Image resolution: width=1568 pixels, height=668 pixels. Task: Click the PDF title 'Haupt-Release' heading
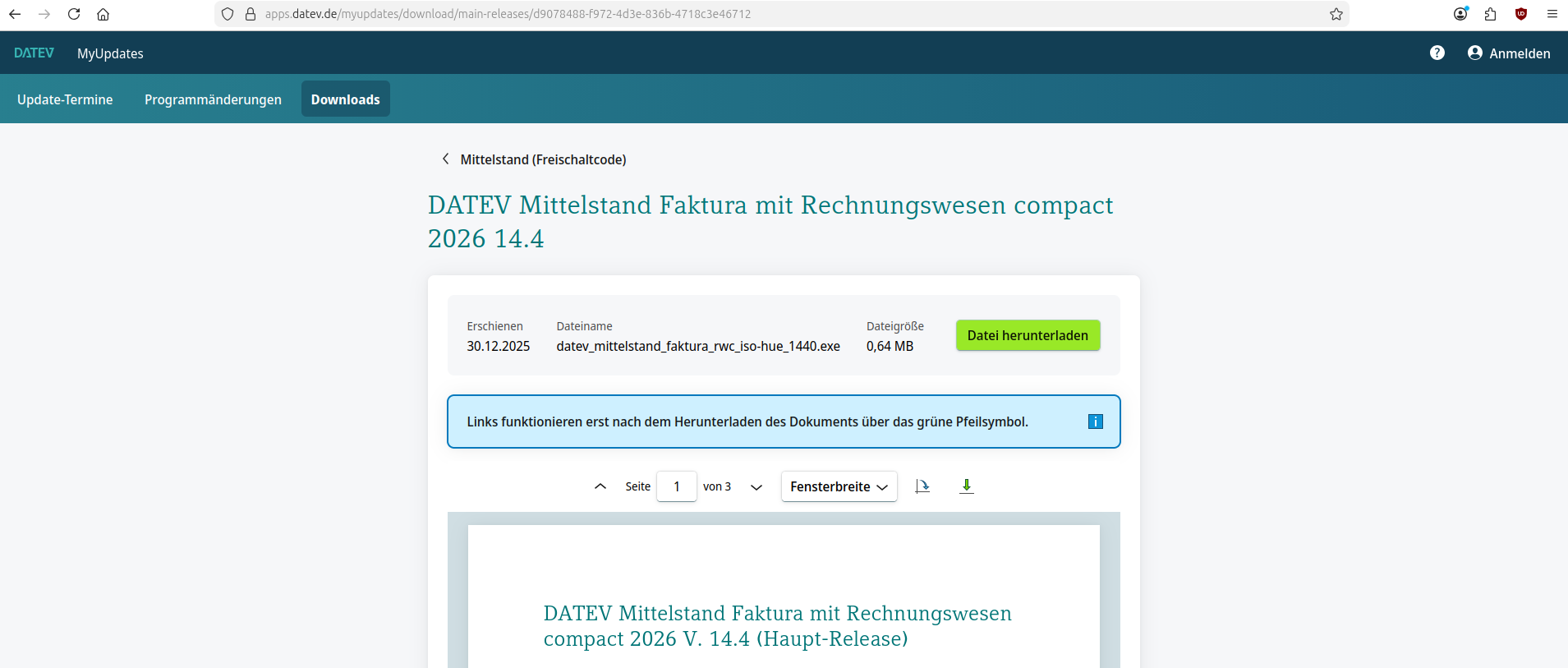(x=778, y=626)
